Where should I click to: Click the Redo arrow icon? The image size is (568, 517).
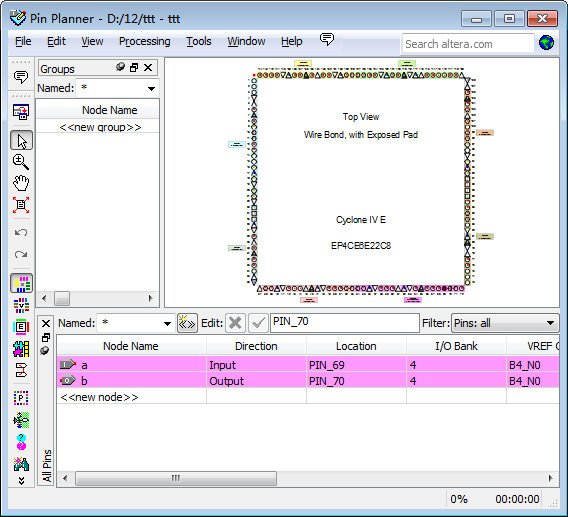click(x=21, y=254)
